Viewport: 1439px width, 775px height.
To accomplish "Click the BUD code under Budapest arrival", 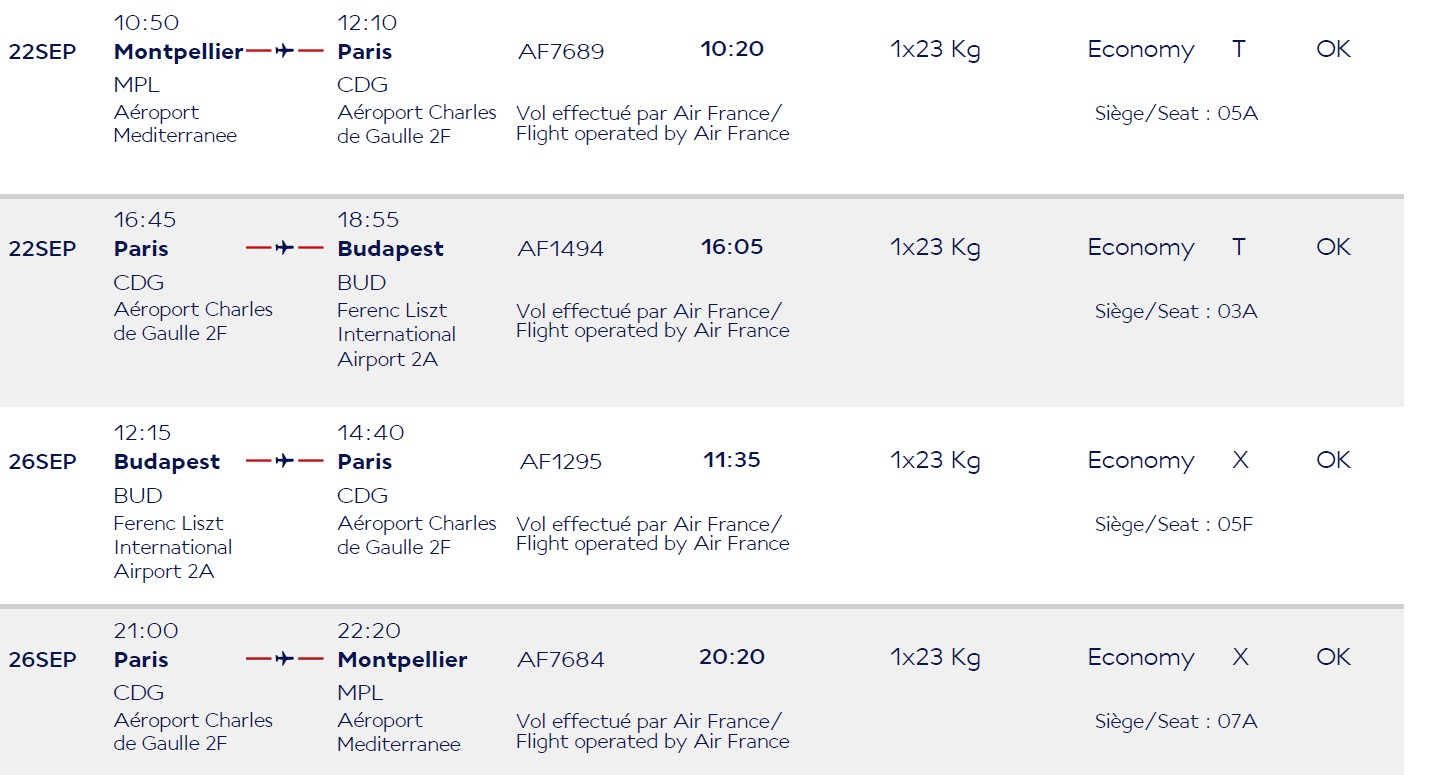I will tap(362, 283).
